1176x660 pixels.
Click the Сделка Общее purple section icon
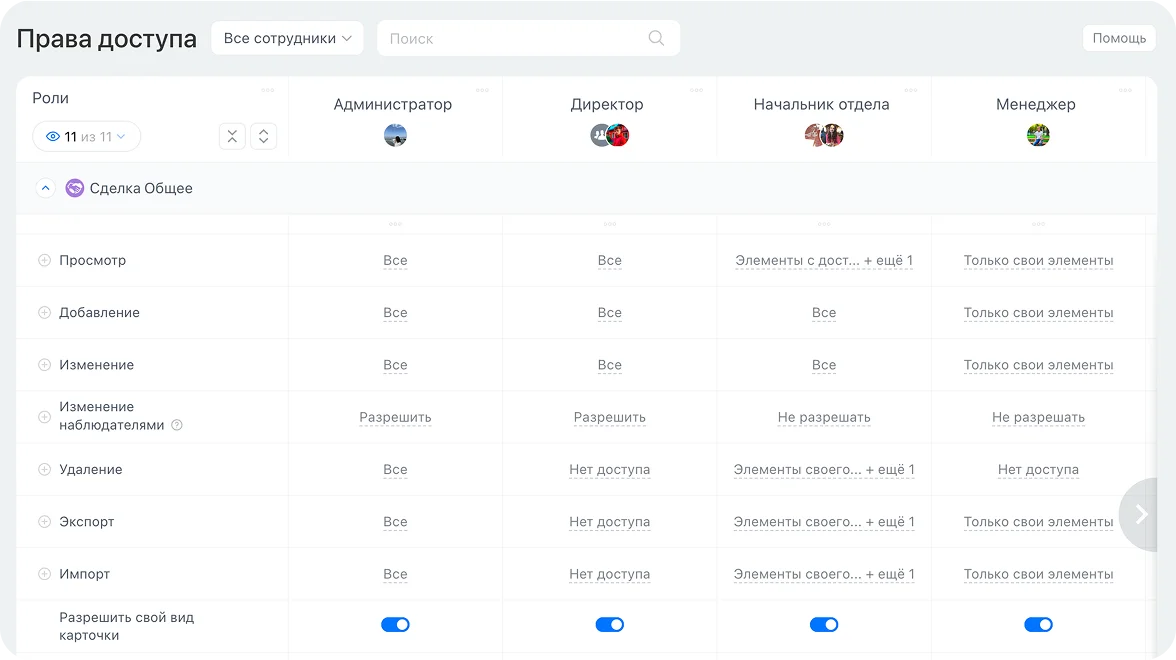(74, 188)
